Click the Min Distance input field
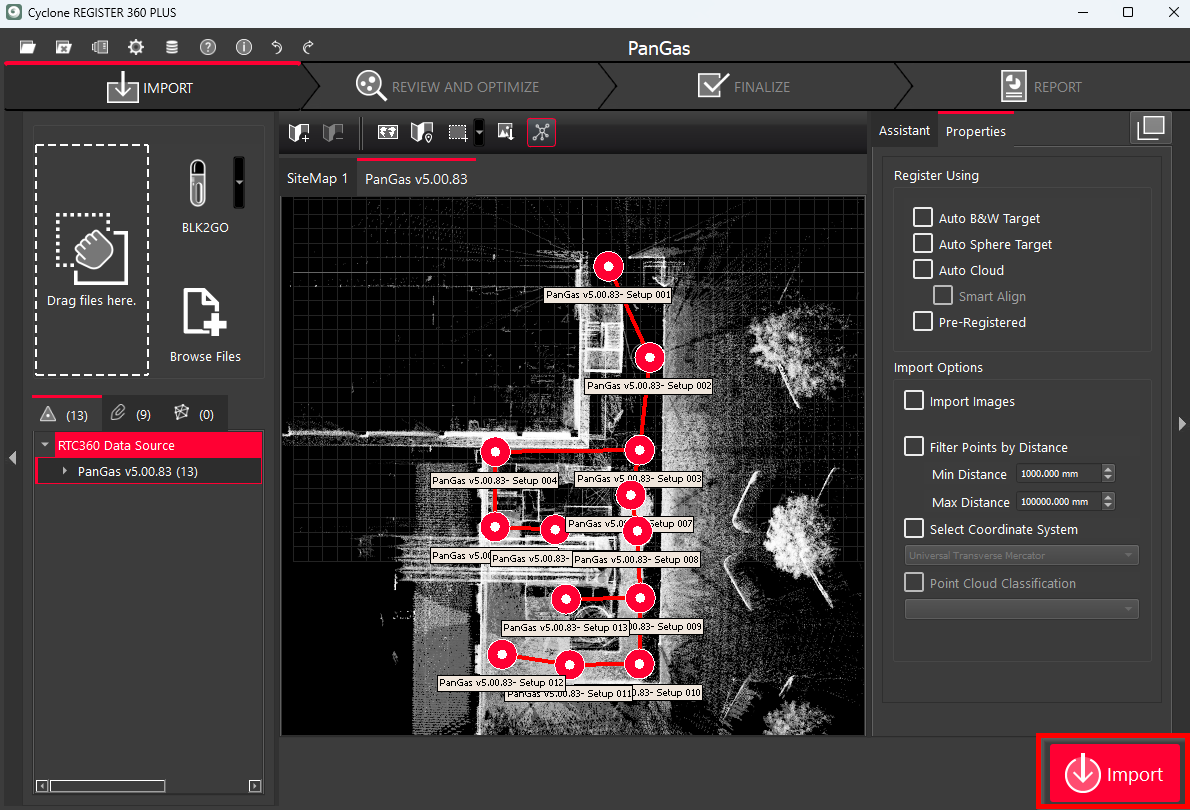The width and height of the screenshot is (1190, 810). (1057, 474)
